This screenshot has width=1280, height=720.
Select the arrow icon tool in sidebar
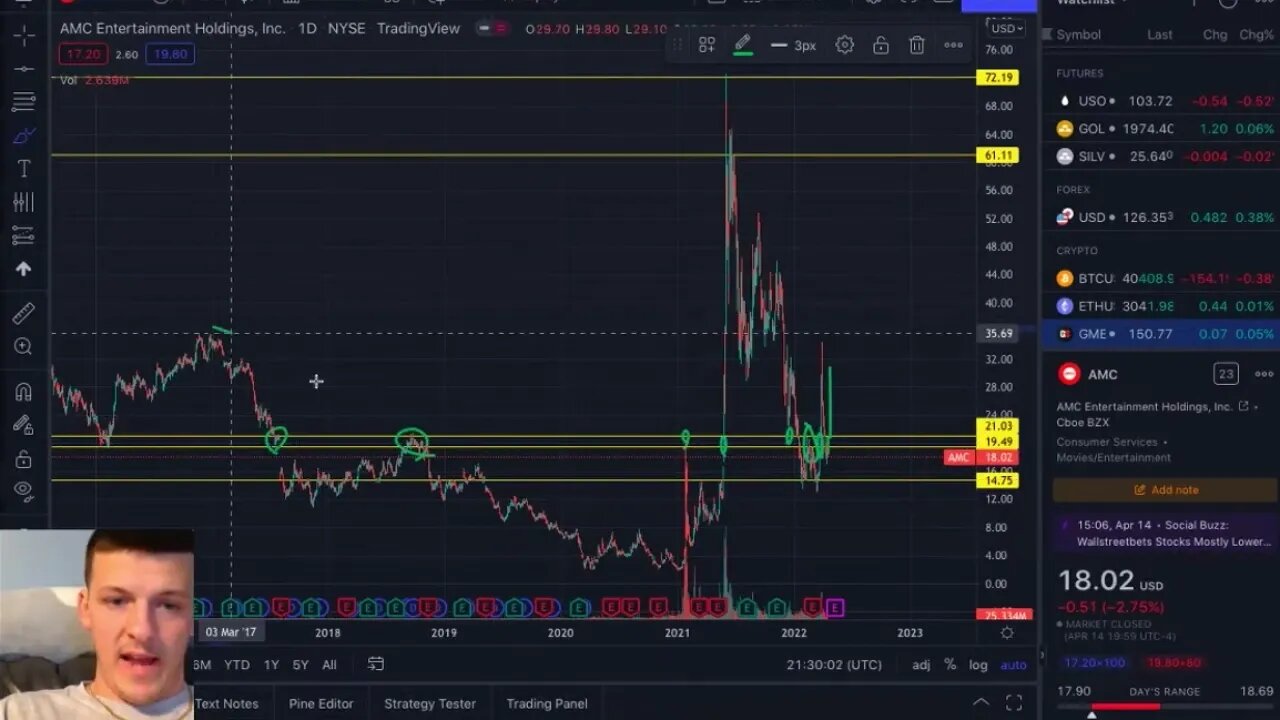coord(24,269)
